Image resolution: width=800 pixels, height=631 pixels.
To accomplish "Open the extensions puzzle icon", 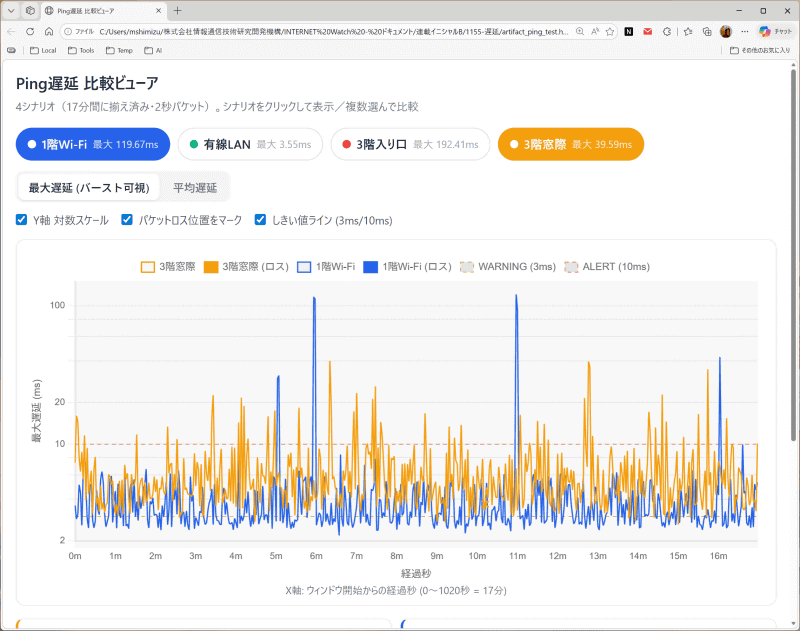I will click(667, 32).
